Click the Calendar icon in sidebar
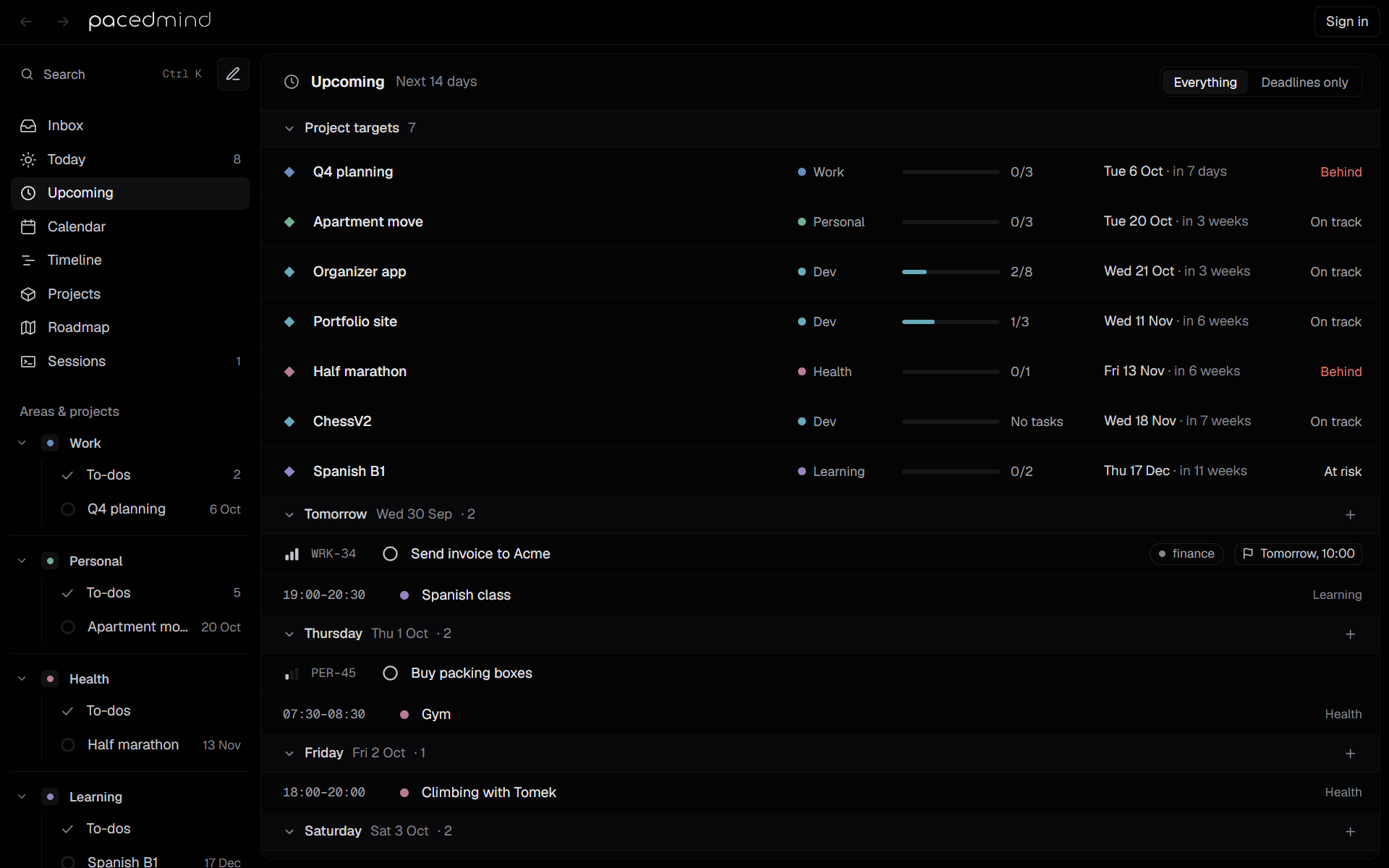The height and width of the screenshot is (868, 1389). 28,227
